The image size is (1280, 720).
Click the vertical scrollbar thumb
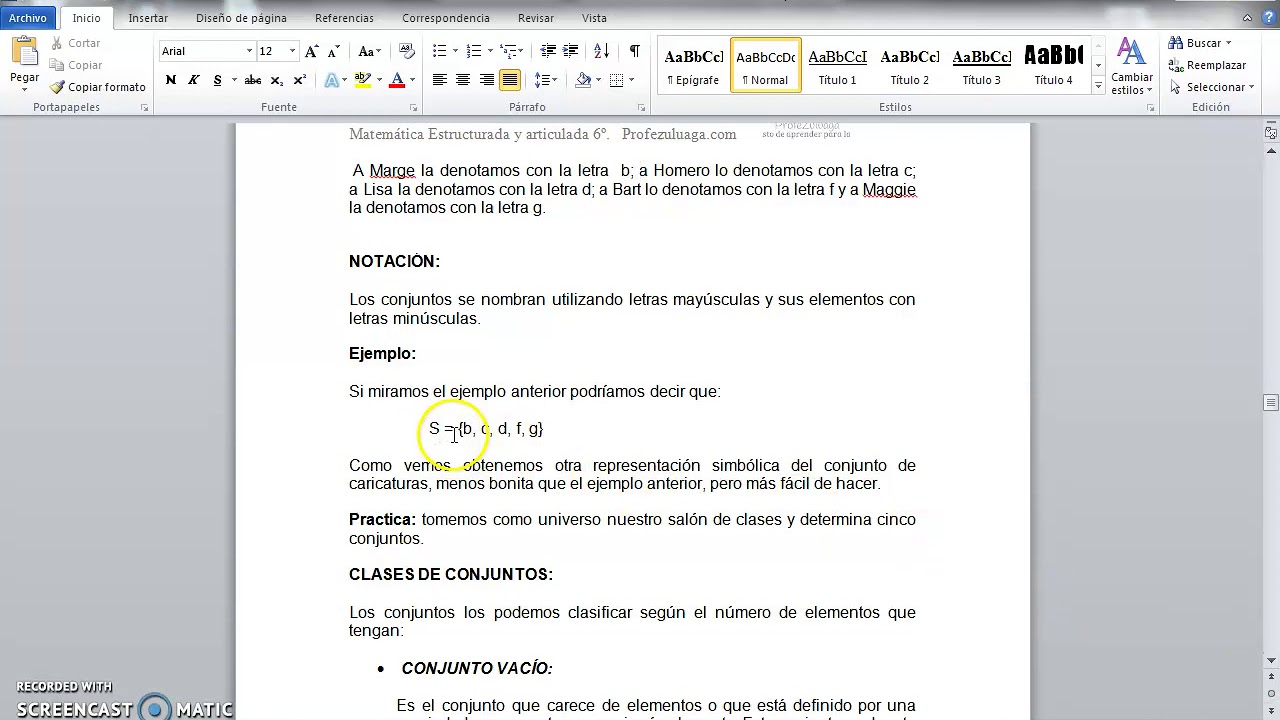pos(1271,403)
